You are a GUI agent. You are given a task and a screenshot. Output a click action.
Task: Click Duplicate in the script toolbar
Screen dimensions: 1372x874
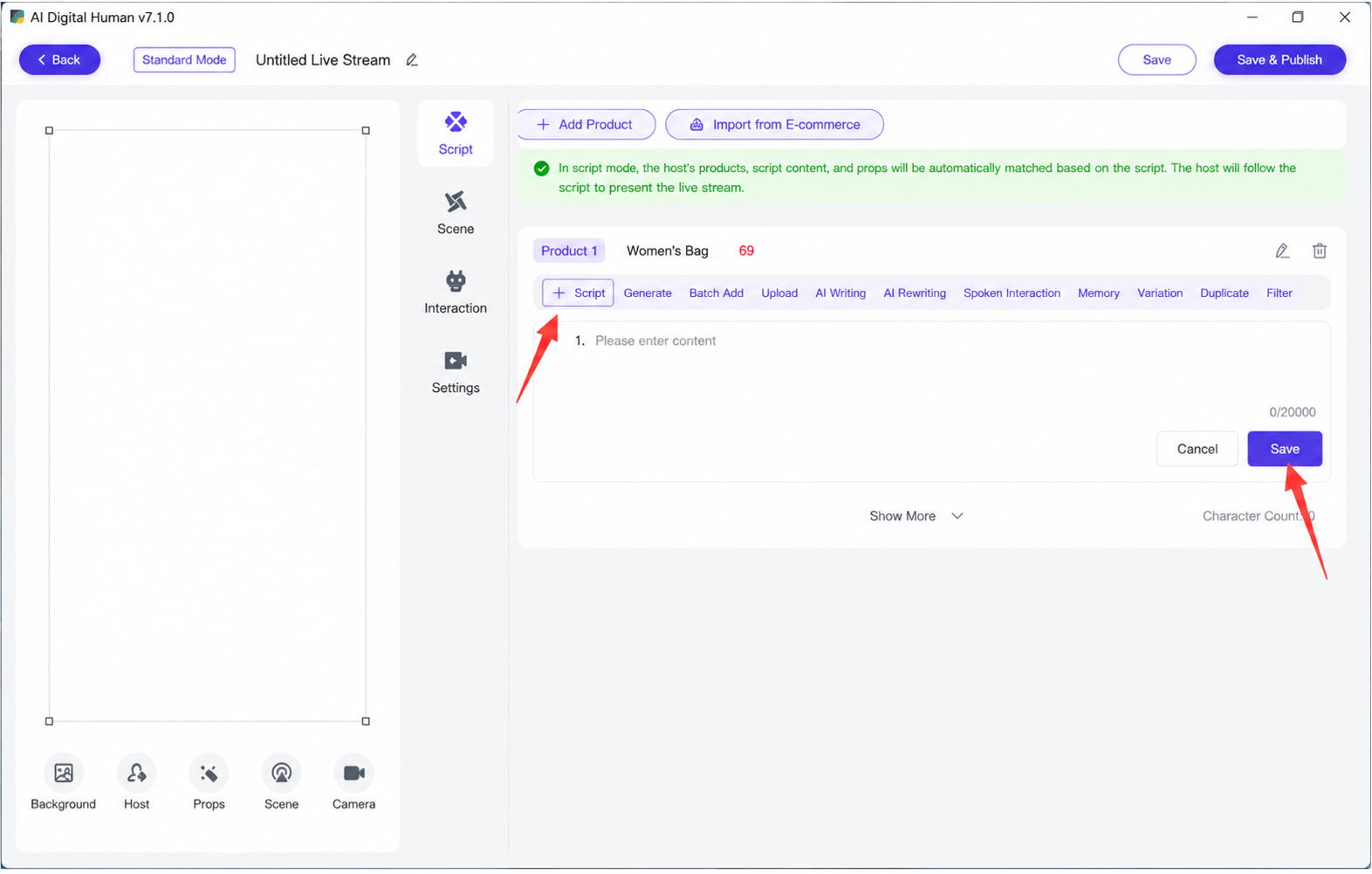click(1225, 293)
